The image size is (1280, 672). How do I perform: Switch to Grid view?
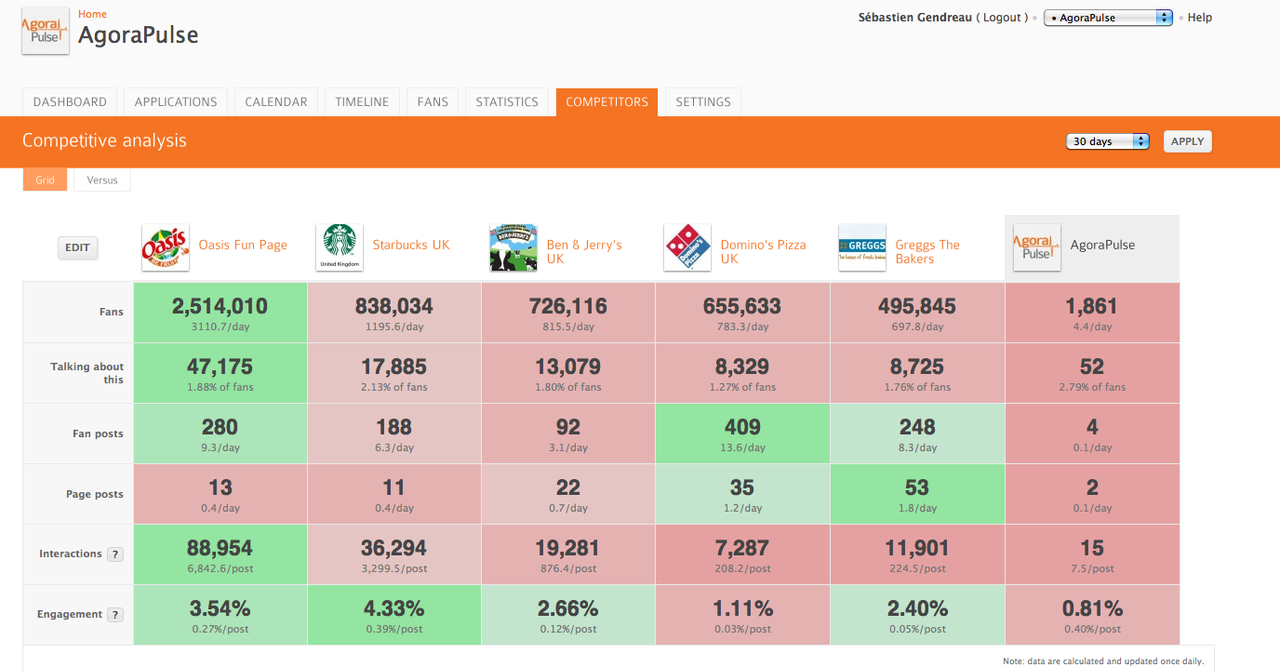point(45,180)
